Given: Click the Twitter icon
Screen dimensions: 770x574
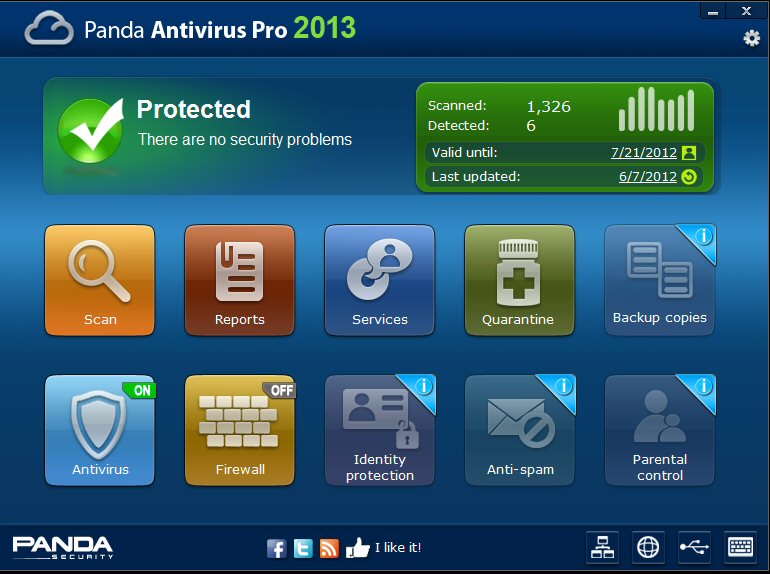Looking at the screenshot, I should tap(303, 548).
